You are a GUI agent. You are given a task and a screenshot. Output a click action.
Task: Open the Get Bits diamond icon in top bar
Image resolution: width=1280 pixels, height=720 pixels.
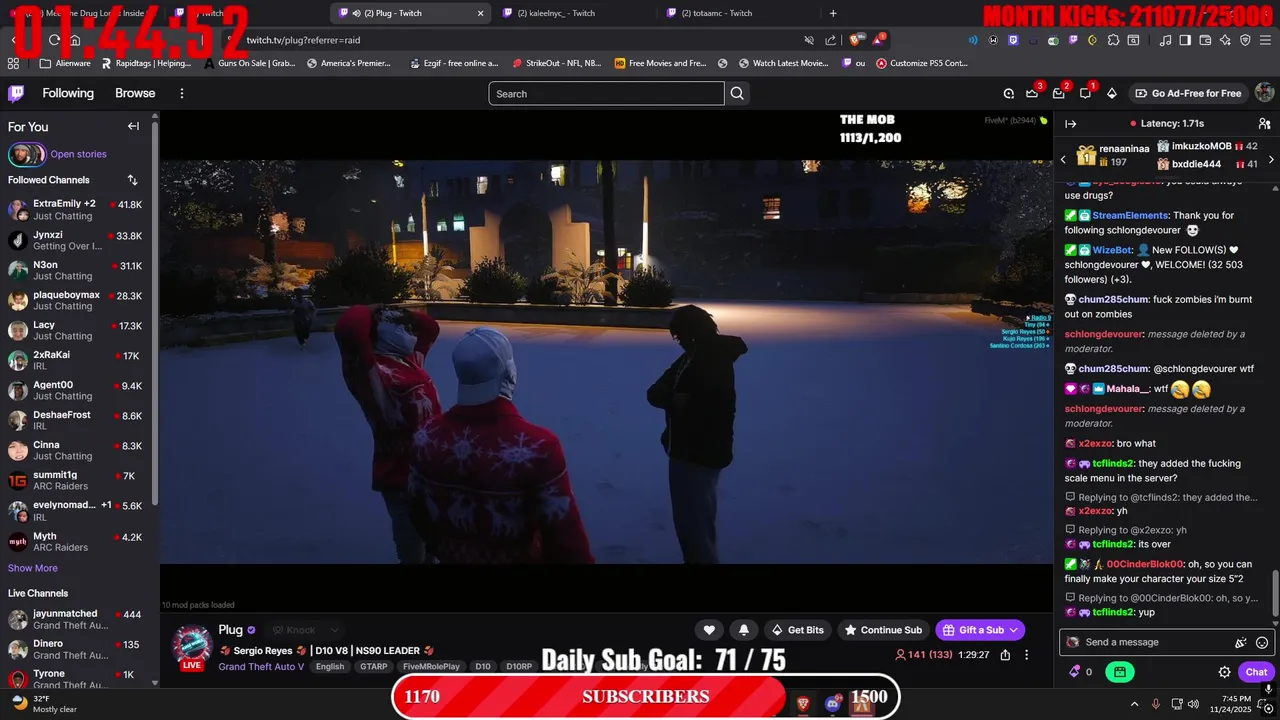click(x=1111, y=93)
